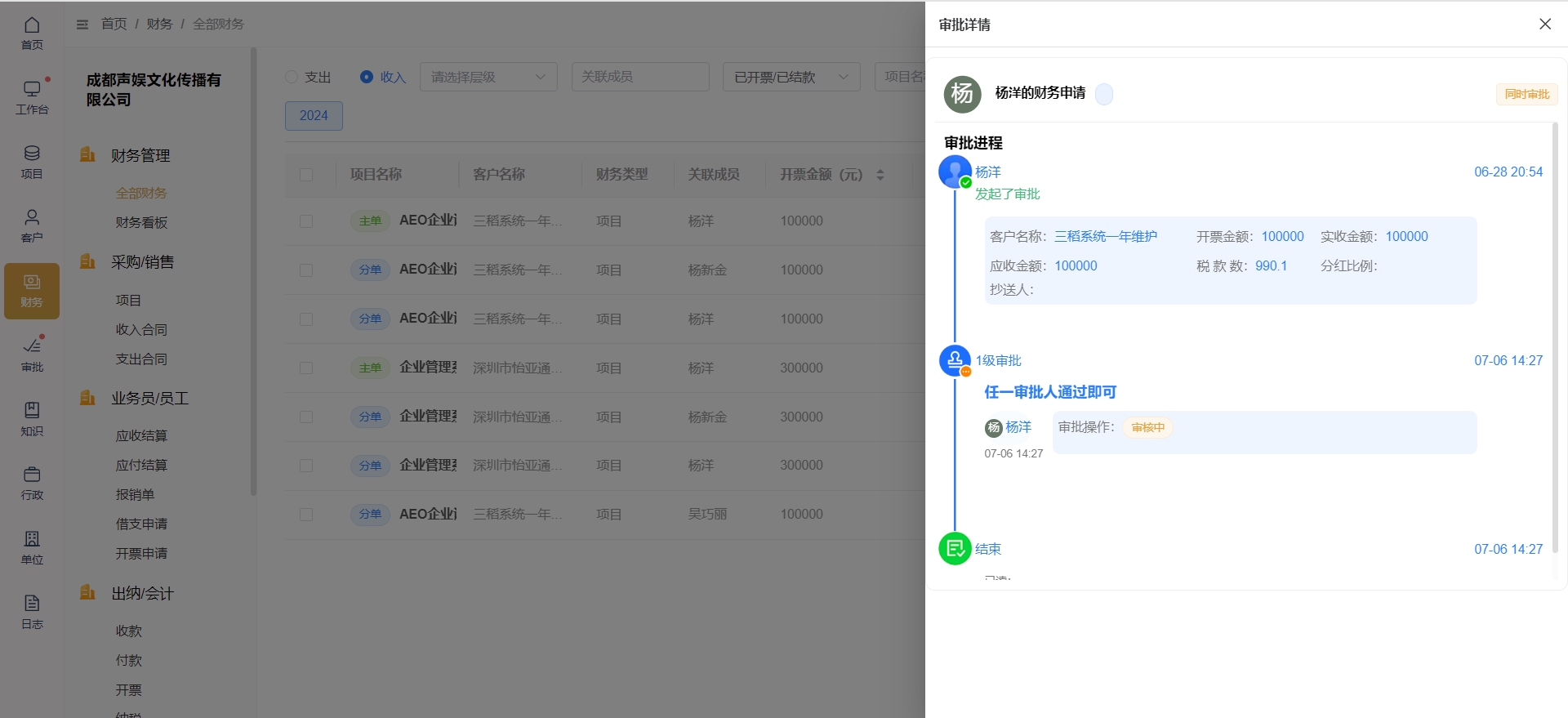Open 应付结算 menu item
The height and width of the screenshot is (718, 1568).
(141, 465)
